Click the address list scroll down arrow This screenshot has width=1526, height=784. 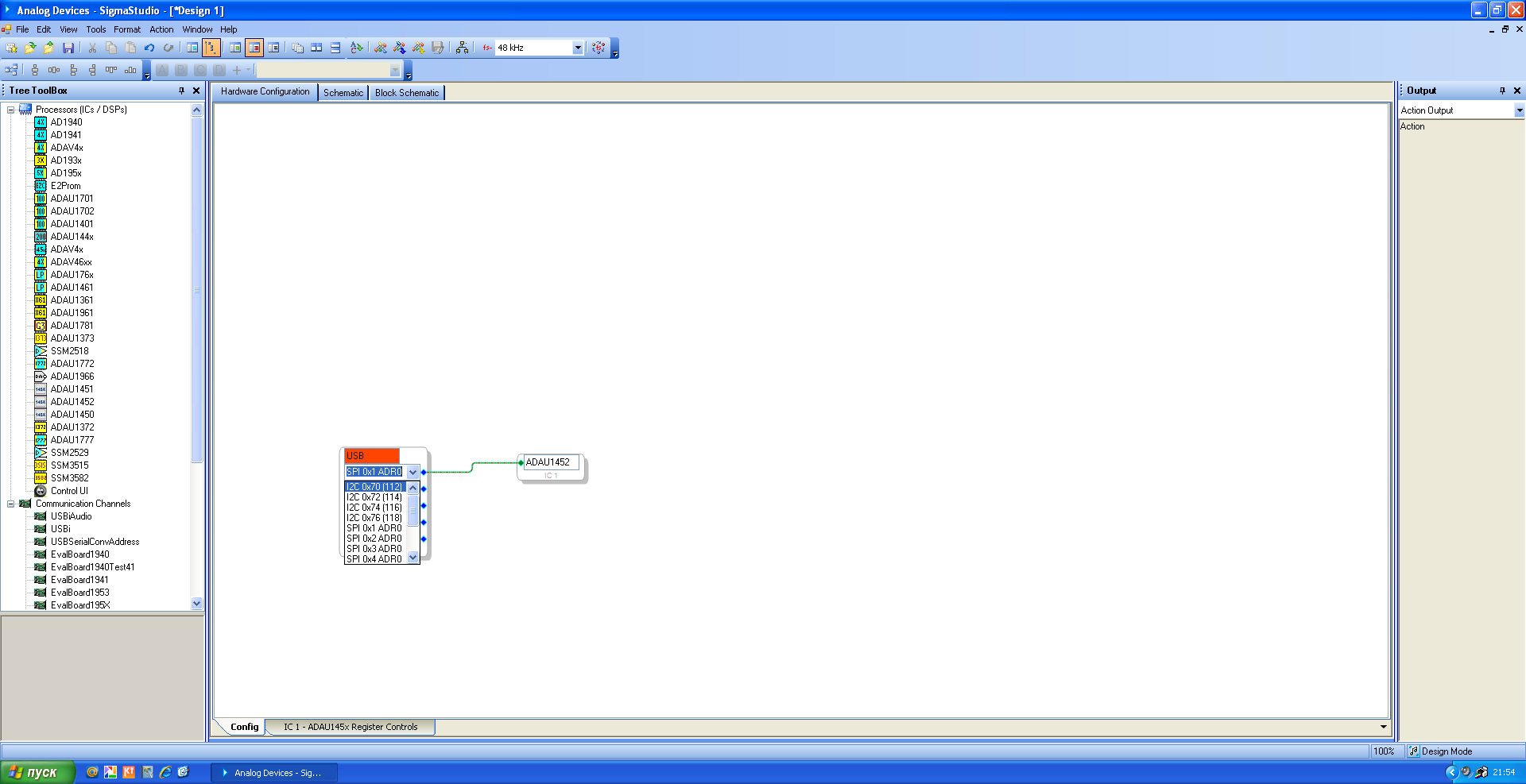pos(412,558)
